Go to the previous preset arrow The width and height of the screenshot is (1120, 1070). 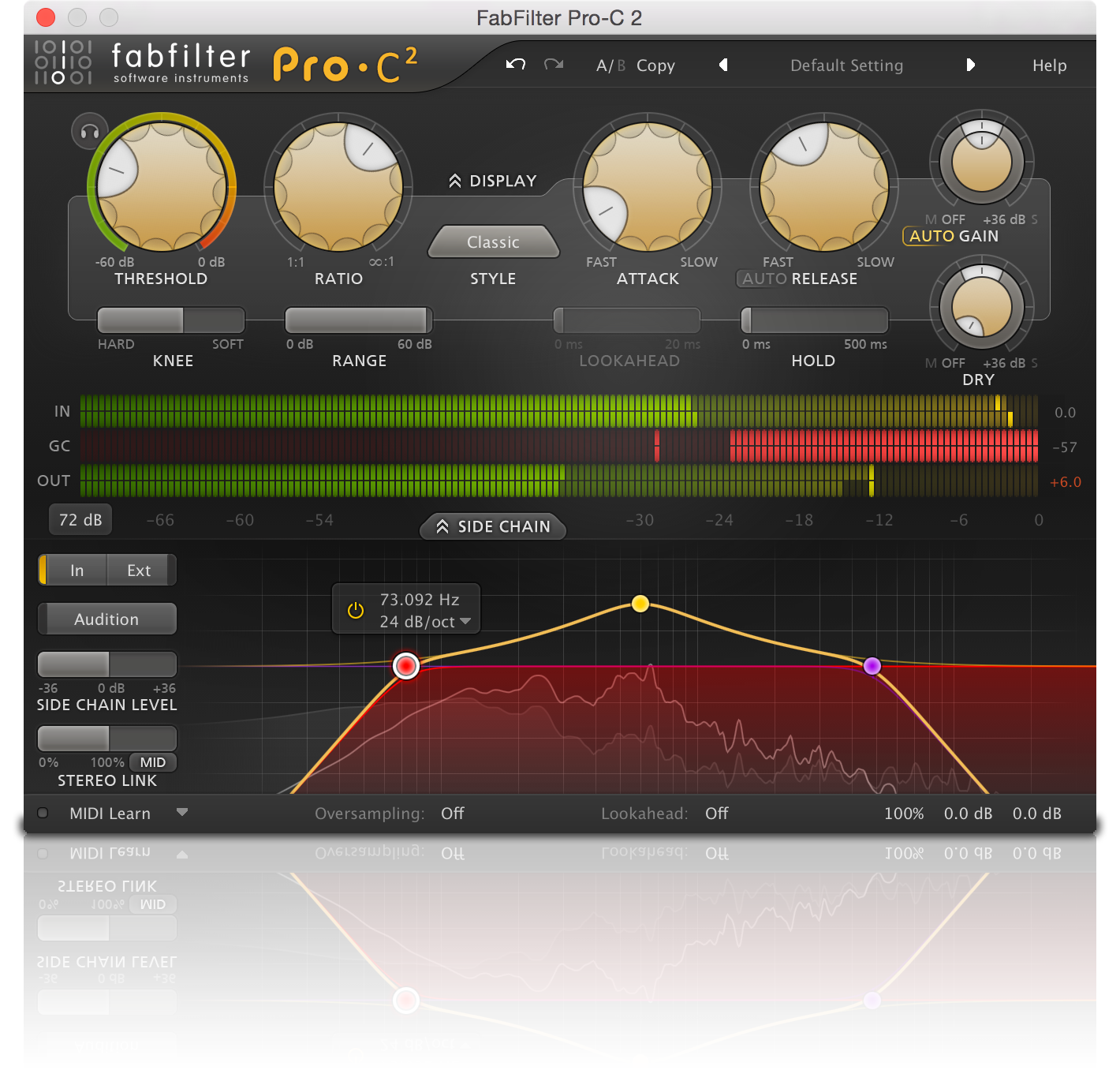point(723,65)
